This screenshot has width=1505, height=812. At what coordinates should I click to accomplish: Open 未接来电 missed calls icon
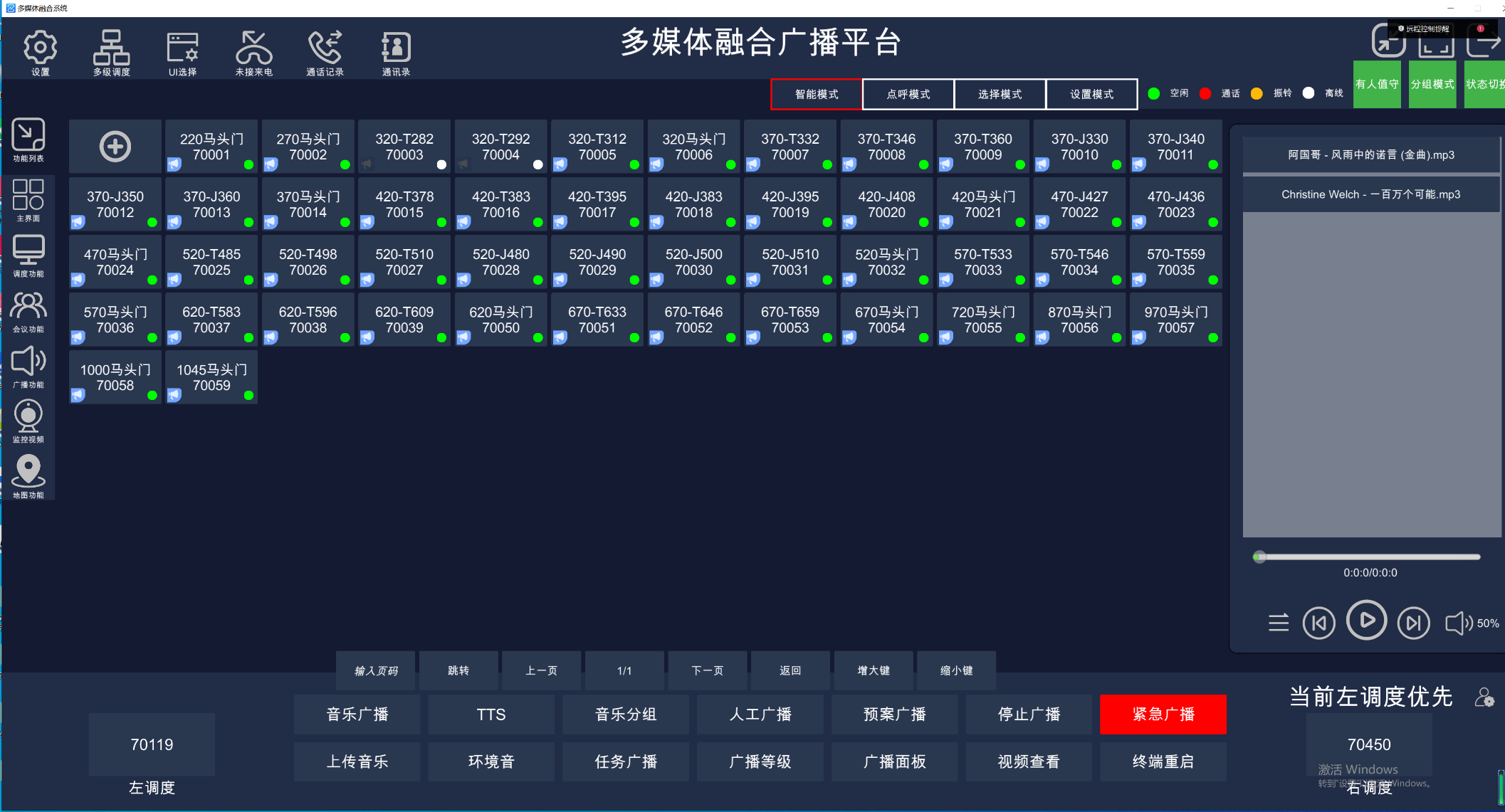254,48
